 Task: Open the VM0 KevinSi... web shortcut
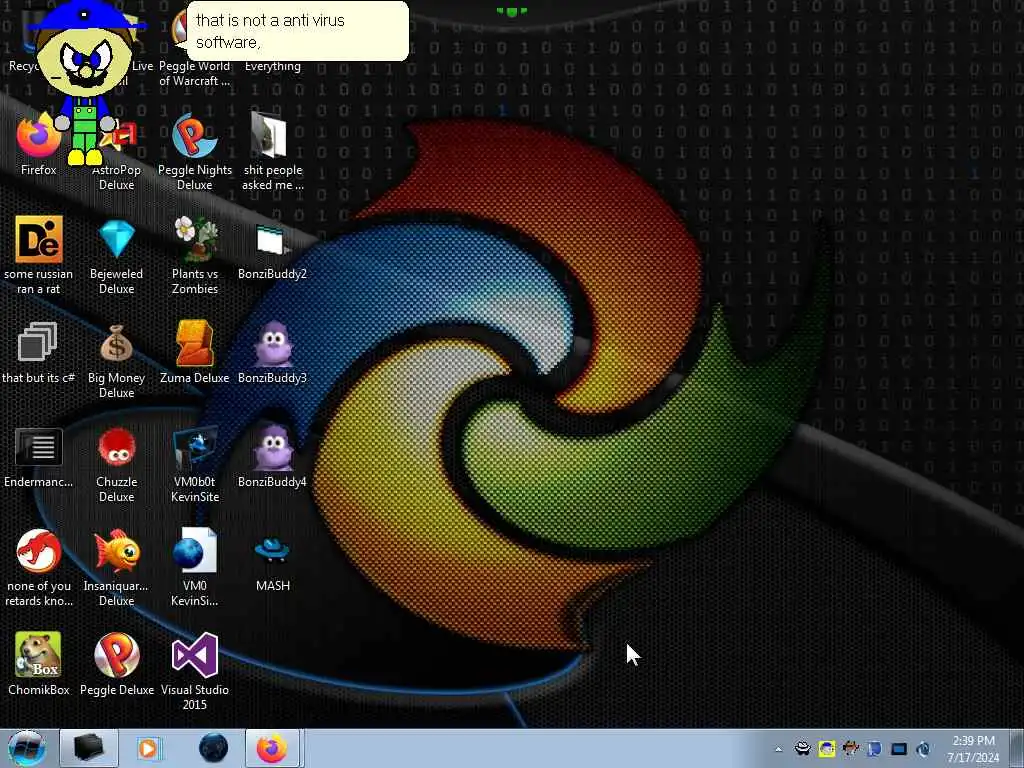pyautogui.click(x=195, y=567)
